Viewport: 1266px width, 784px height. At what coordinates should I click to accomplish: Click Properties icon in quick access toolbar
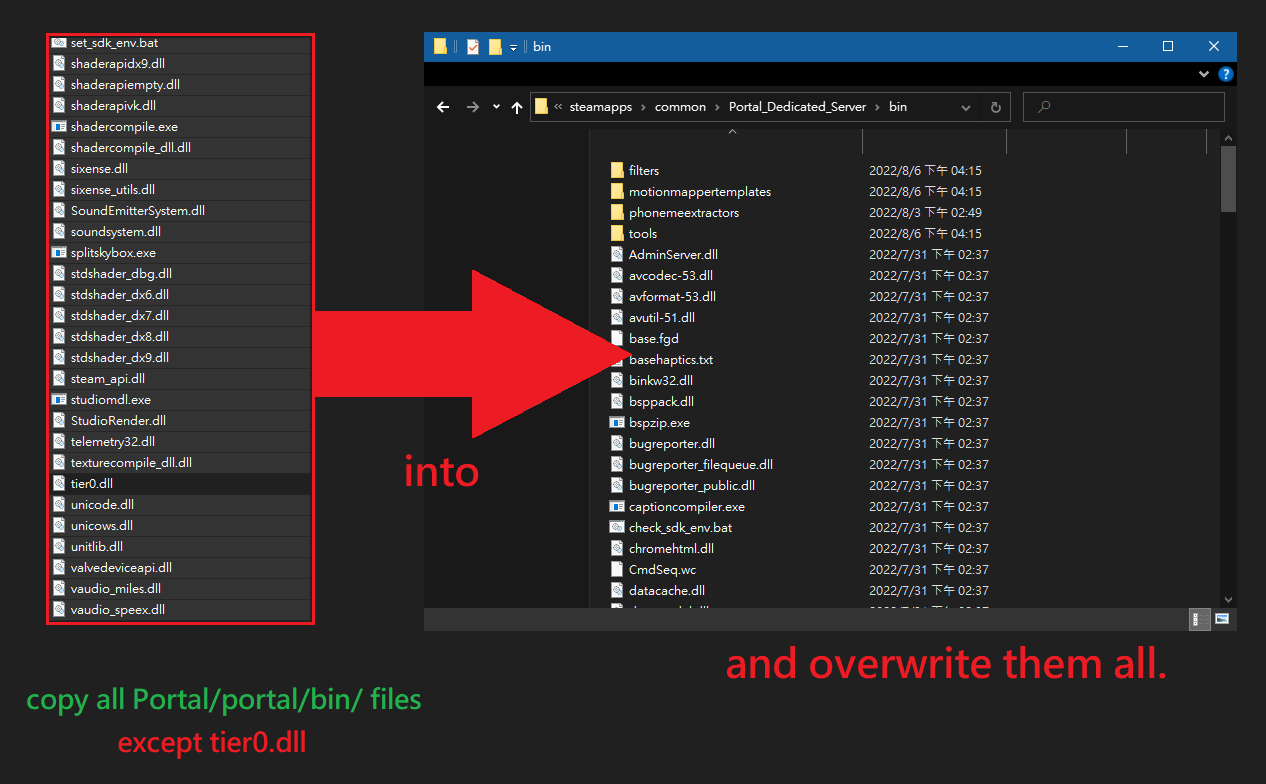[473, 47]
